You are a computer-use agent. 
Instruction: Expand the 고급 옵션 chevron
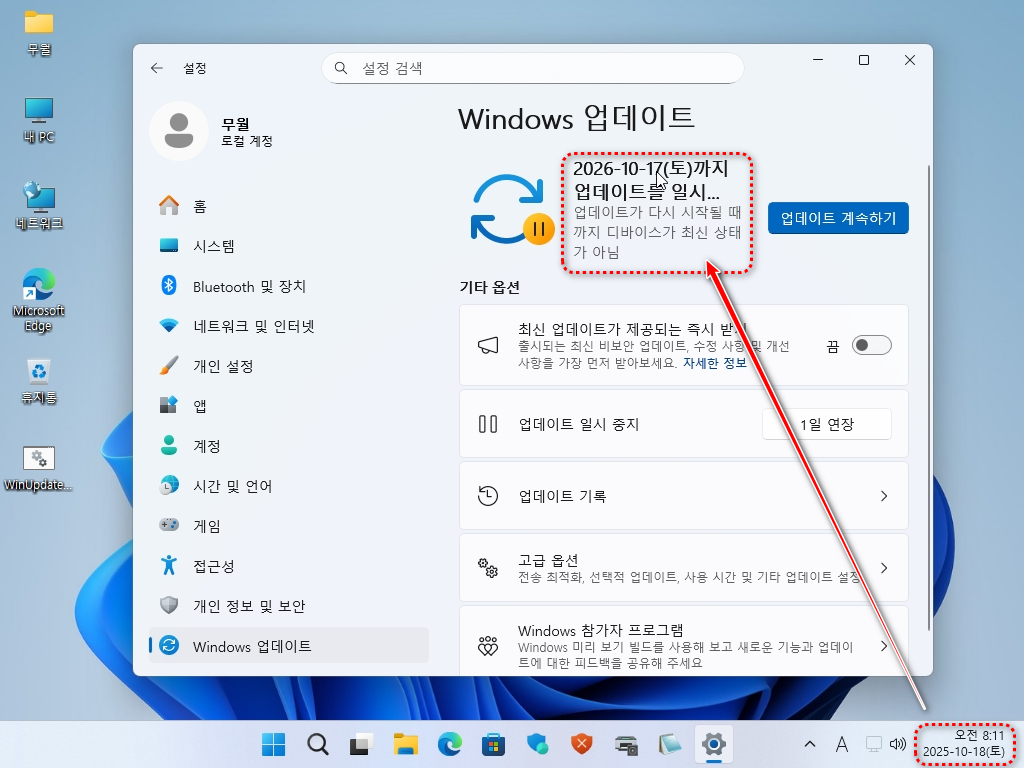click(x=884, y=568)
